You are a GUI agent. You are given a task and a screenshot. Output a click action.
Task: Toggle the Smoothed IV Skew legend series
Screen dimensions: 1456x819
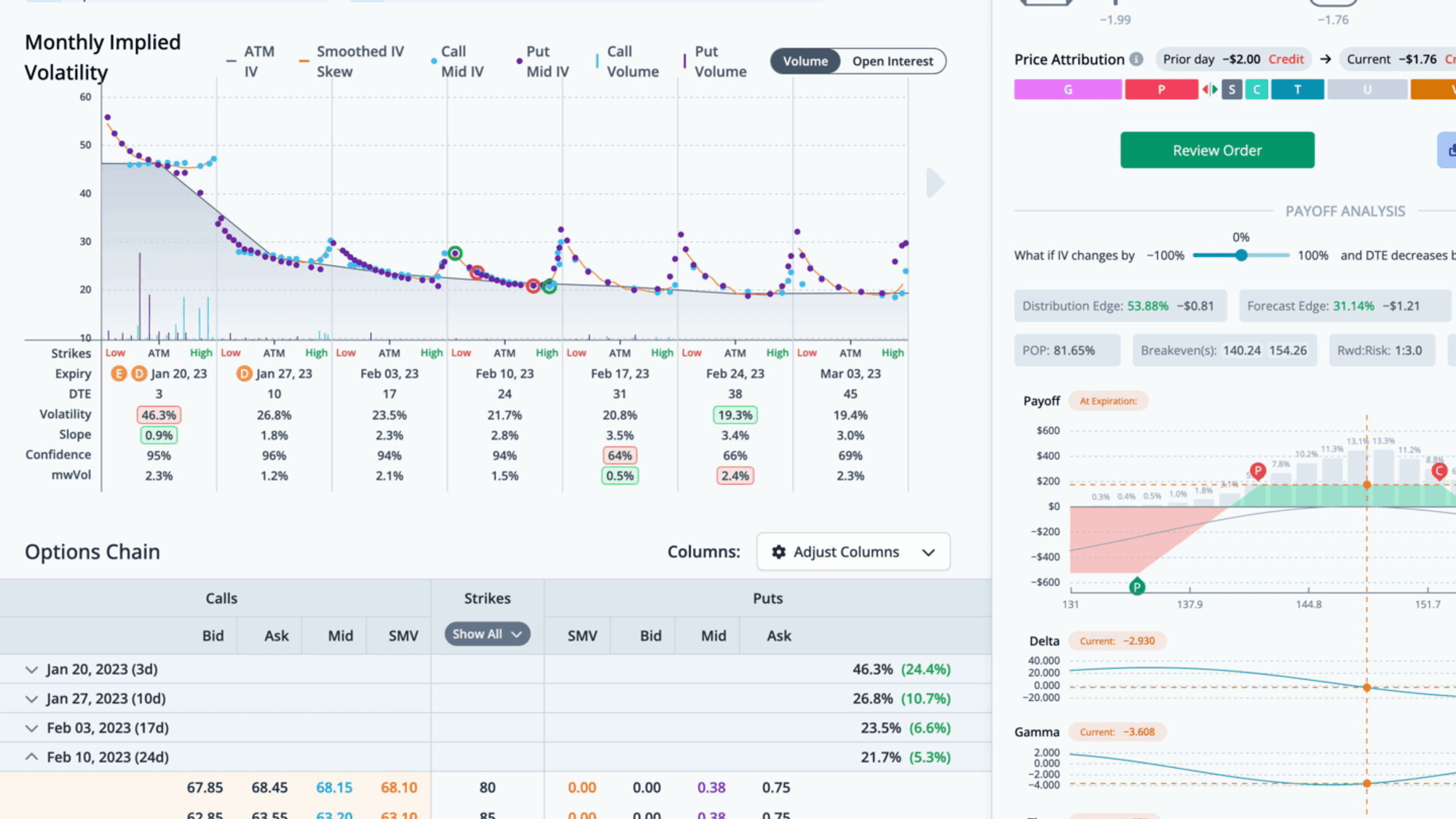352,61
